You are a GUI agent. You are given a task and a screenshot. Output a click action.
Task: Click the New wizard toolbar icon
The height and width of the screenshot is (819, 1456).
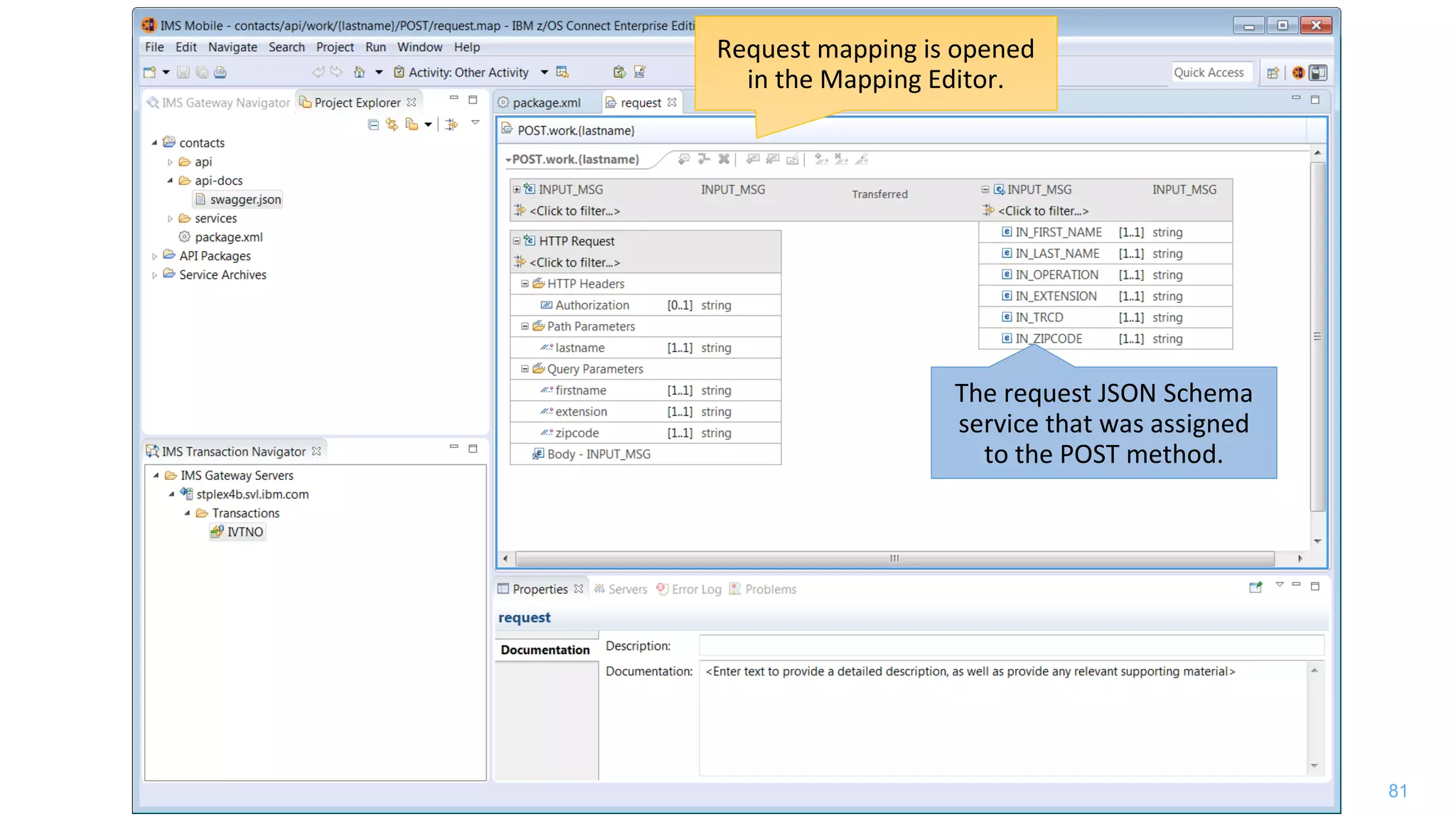tap(149, 72)
